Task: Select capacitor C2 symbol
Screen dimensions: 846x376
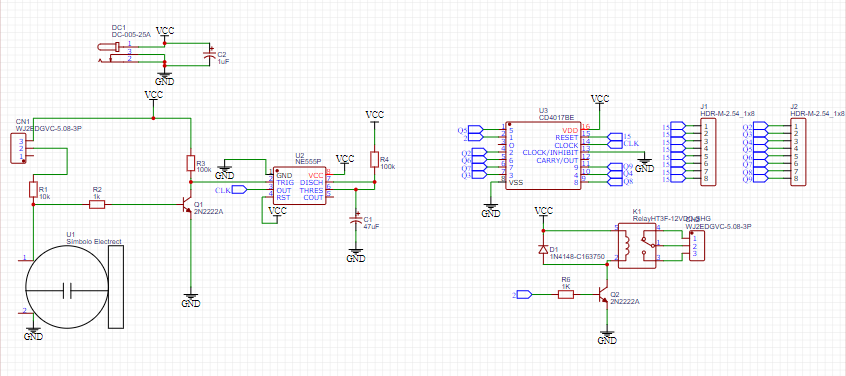Action: [x=209, y=54]
